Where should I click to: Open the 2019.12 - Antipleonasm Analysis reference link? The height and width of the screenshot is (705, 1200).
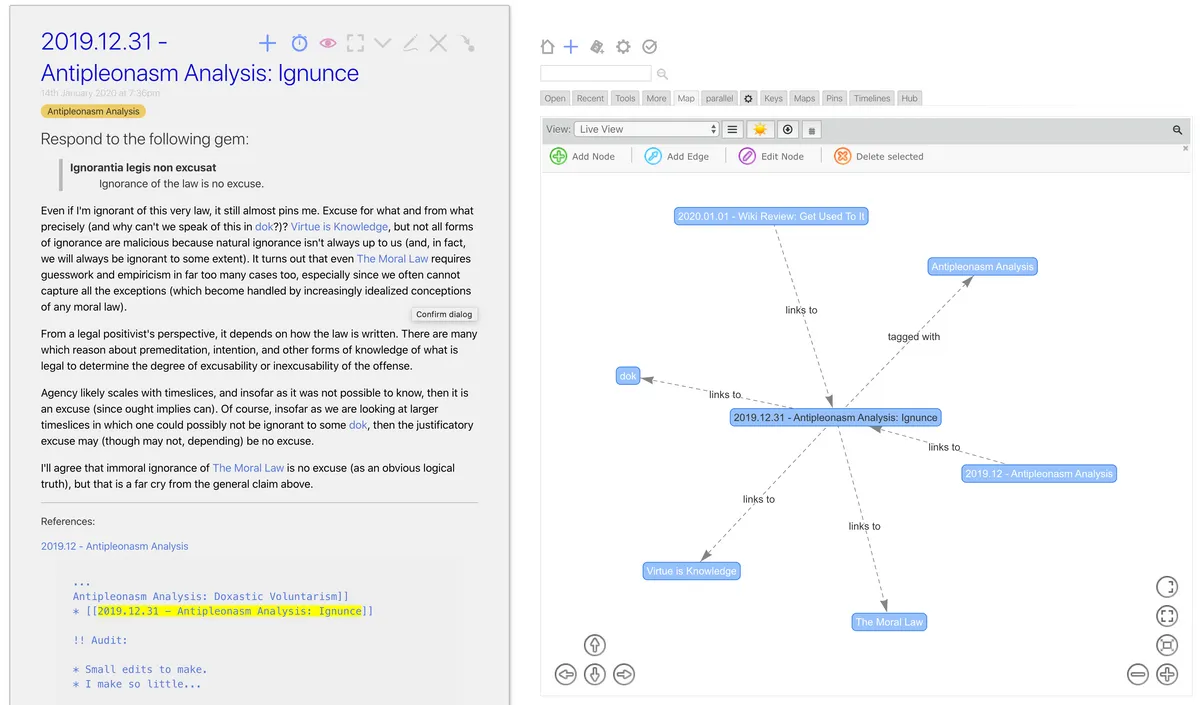(x=114, y=546)
